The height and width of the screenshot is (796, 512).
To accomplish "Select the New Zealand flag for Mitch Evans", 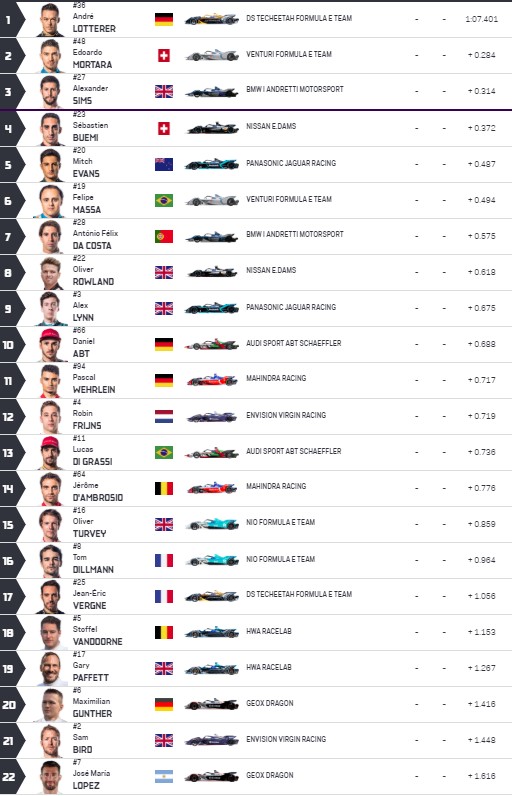I will [x=164, y=164].
